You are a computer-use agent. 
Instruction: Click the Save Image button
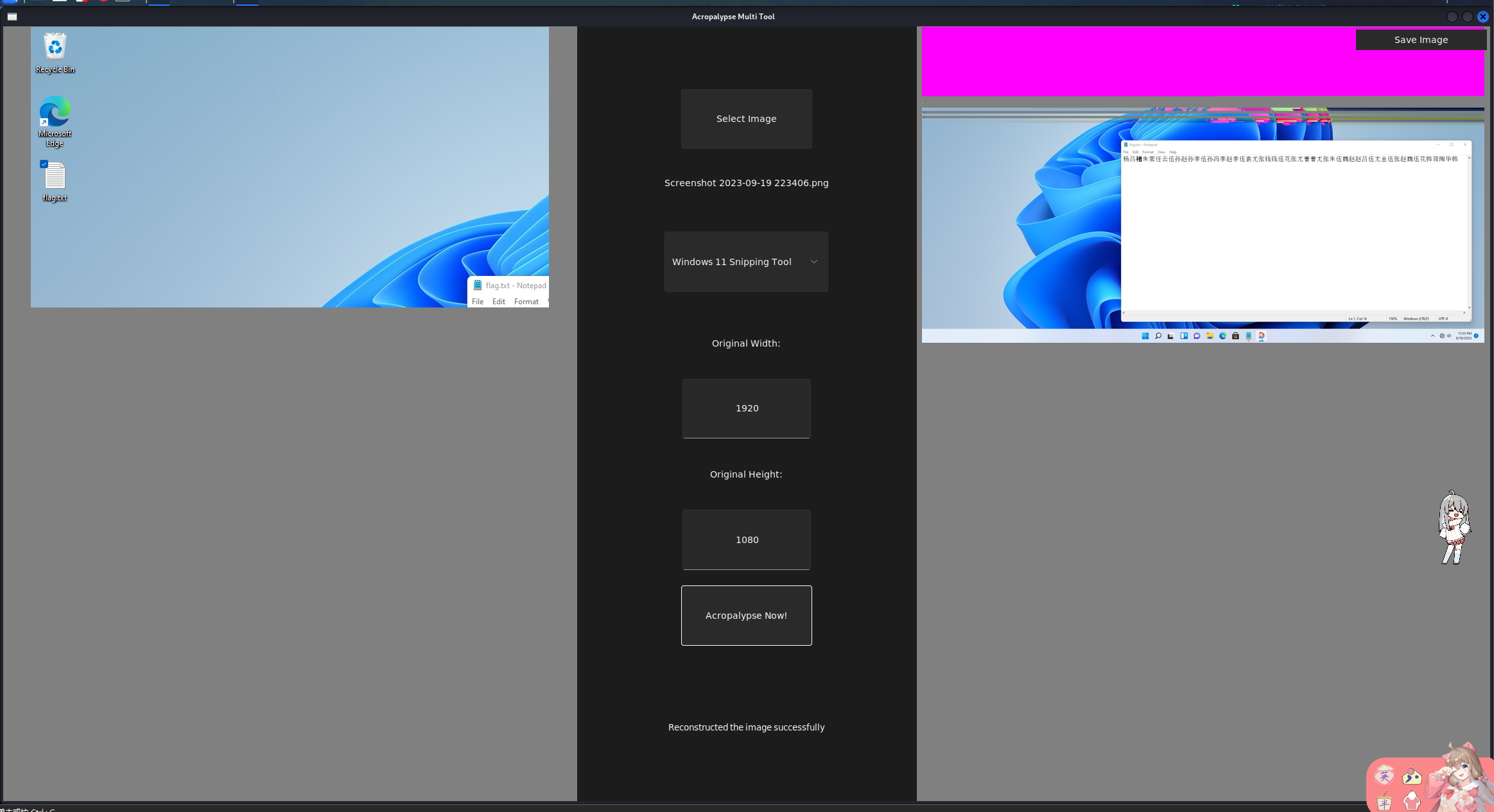click(1420, 40)
